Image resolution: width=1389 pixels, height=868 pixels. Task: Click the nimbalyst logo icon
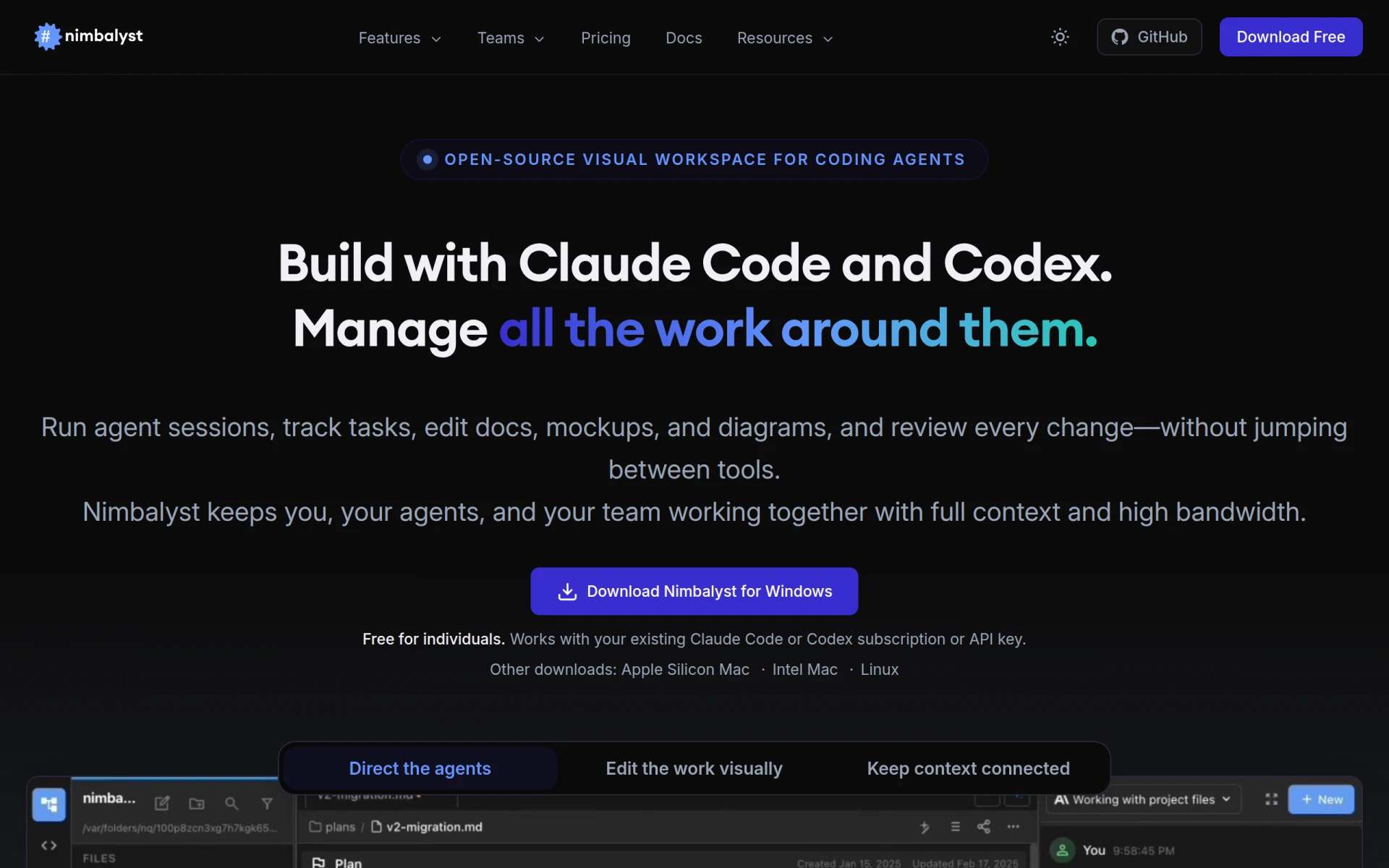(48, 36)
